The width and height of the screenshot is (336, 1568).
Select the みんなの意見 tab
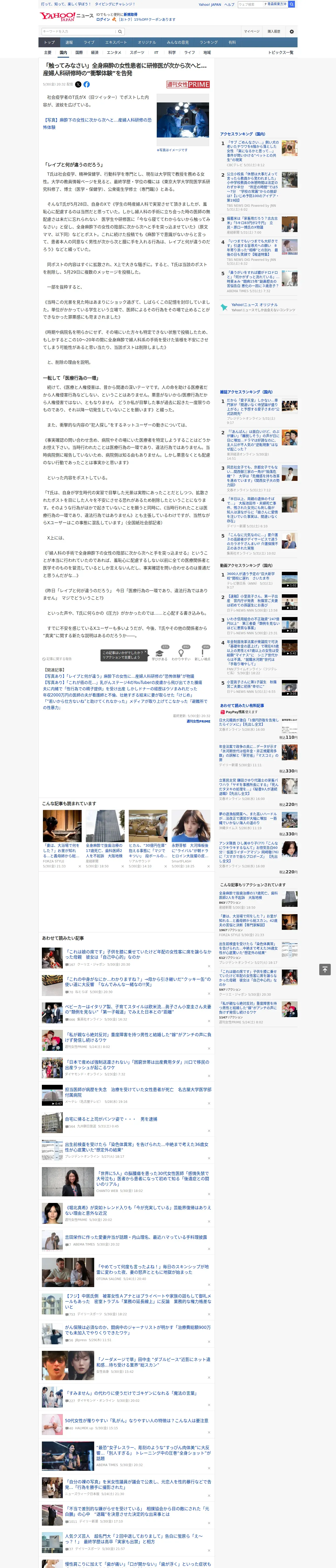point(178,43)
